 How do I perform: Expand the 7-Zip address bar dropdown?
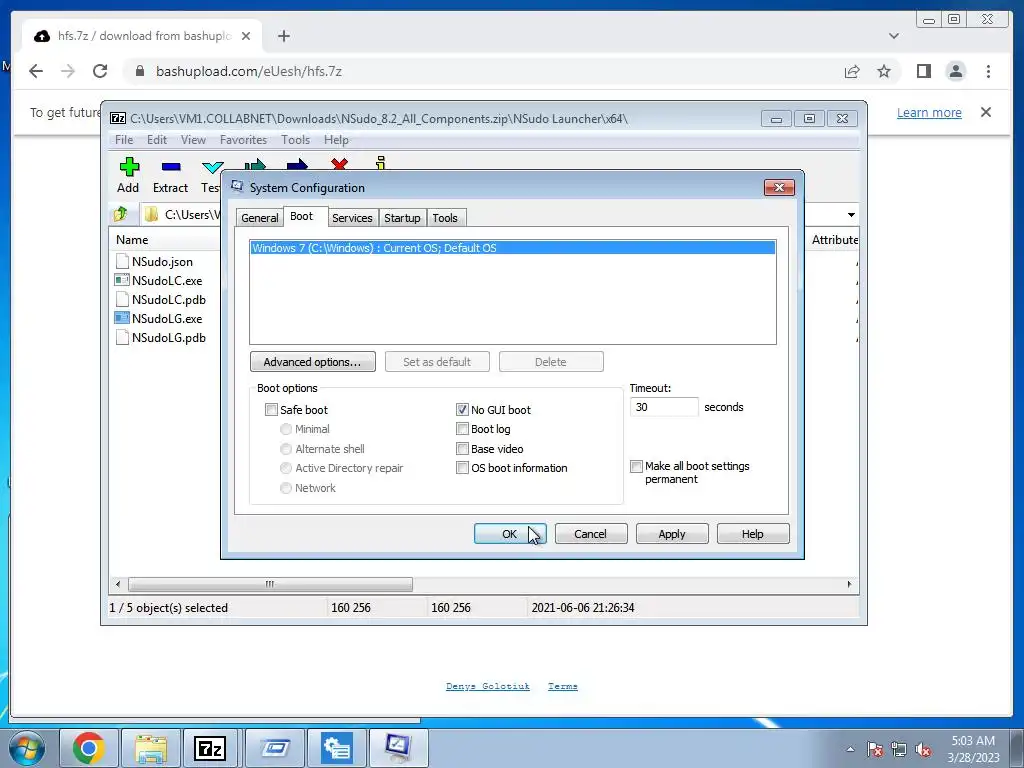(851, 215)
